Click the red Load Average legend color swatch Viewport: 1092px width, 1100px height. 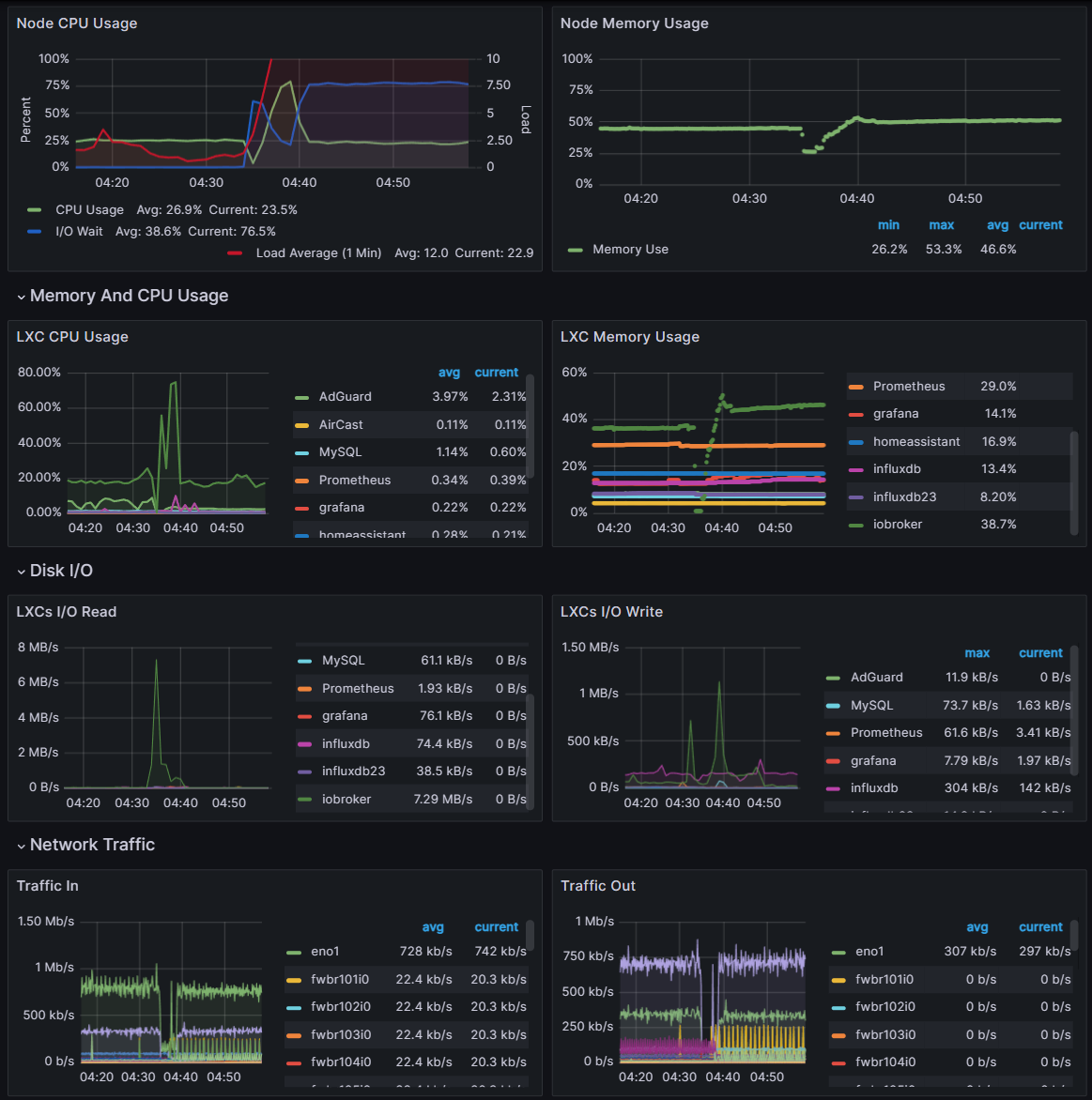click(235, 253)
